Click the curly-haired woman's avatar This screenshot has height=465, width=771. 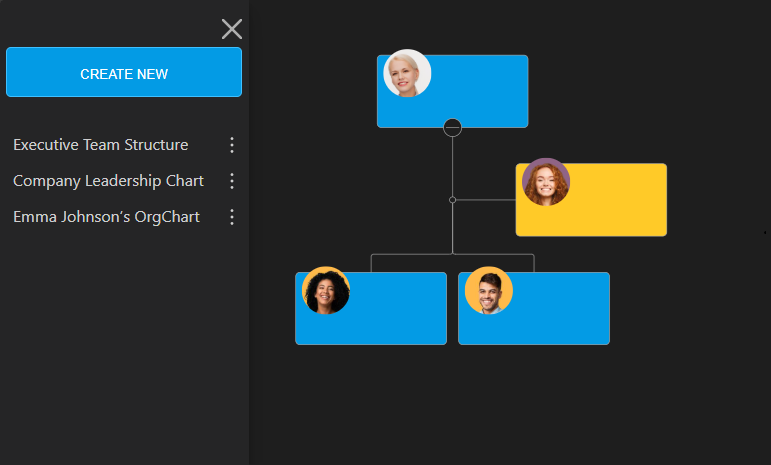pyautogui.click(x=325, y=291)
